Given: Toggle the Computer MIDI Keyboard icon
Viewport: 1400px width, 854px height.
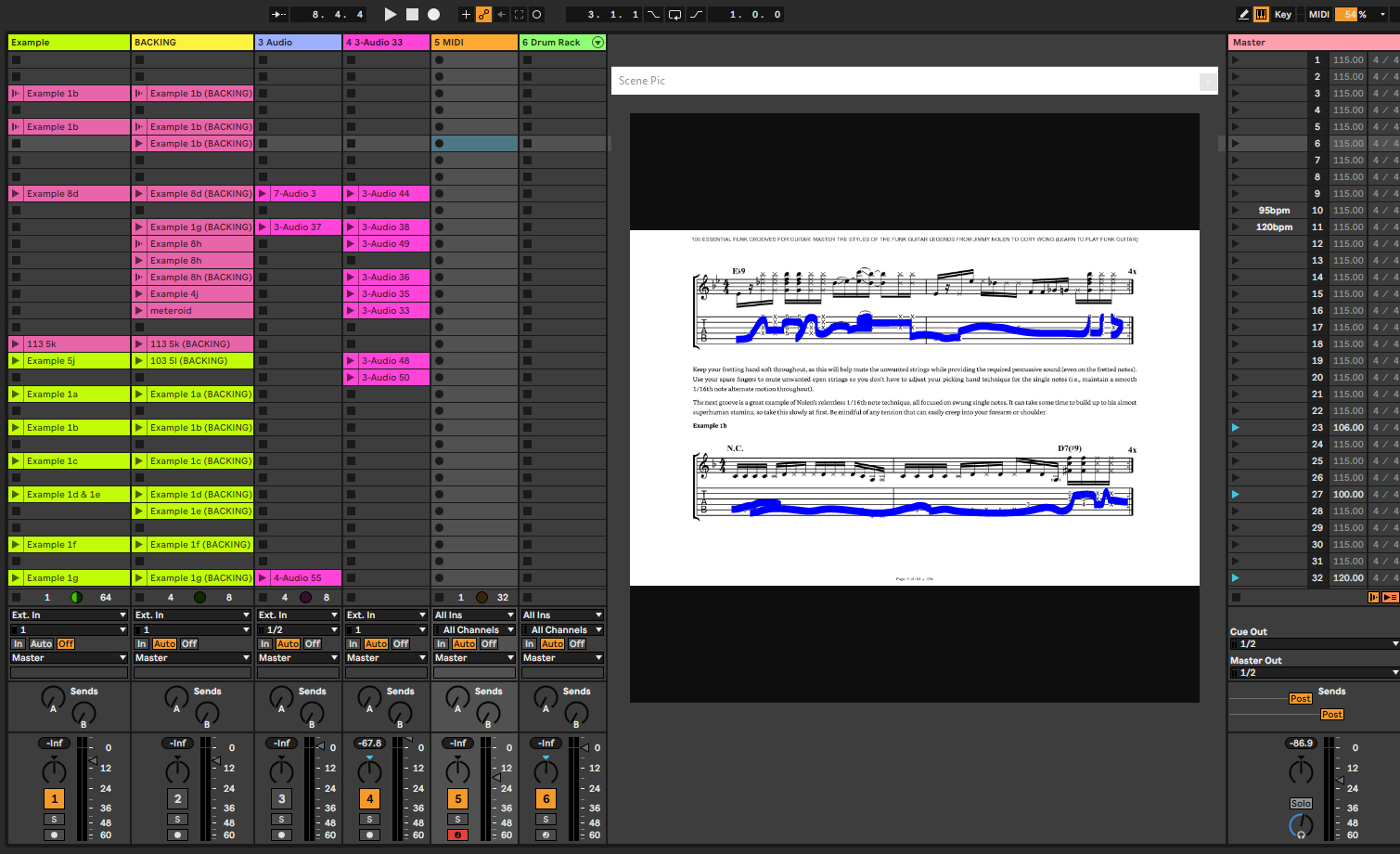Looking at the screenshot, I should coord(1262,14).
